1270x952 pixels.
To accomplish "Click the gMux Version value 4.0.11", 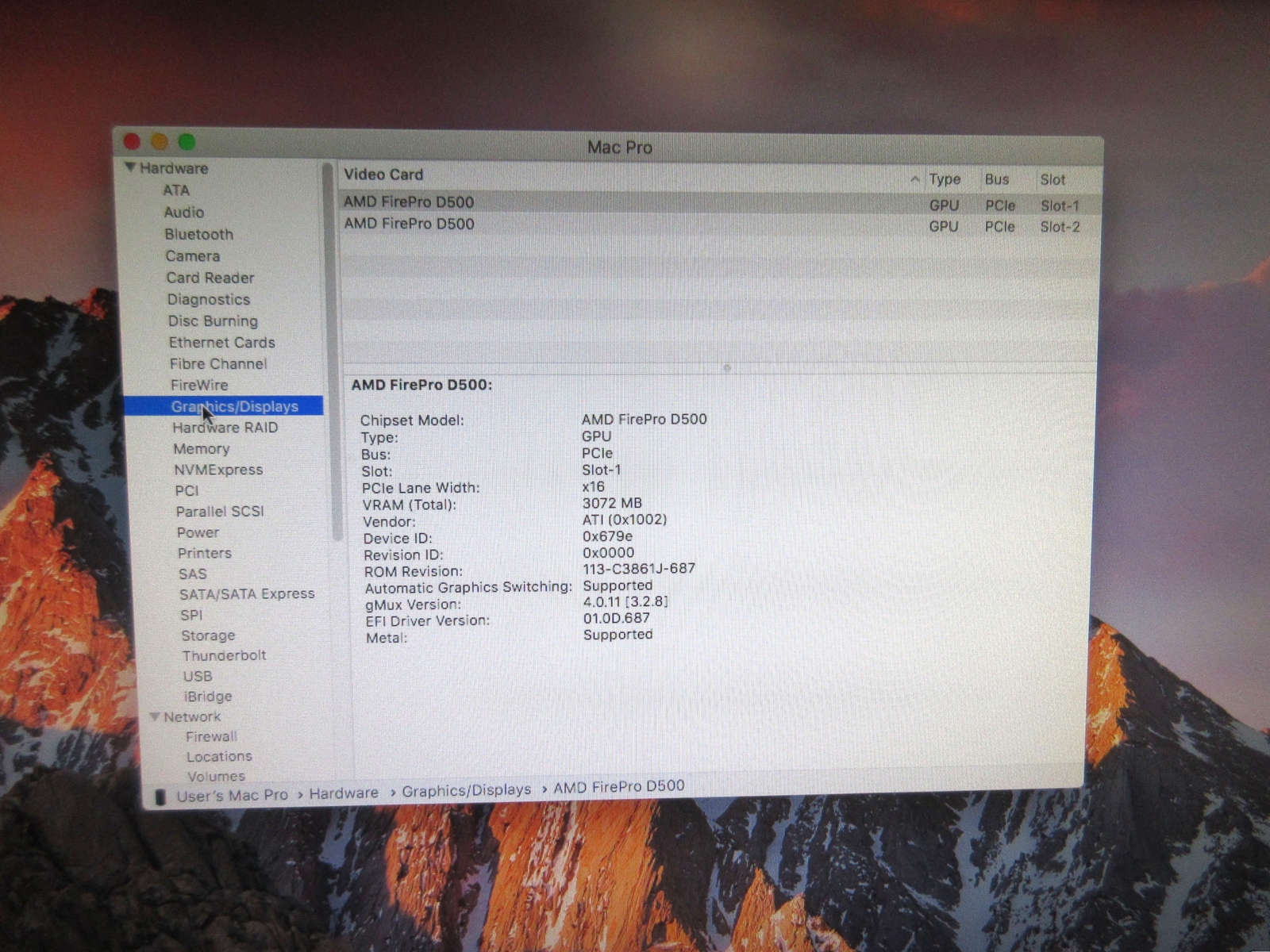I will pos(625,601).
